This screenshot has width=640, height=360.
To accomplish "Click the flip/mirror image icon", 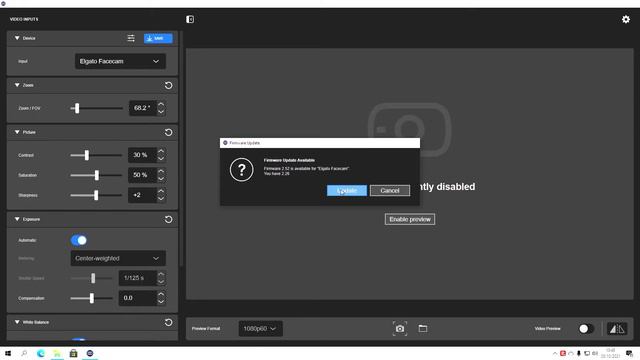I will [617, 329].
